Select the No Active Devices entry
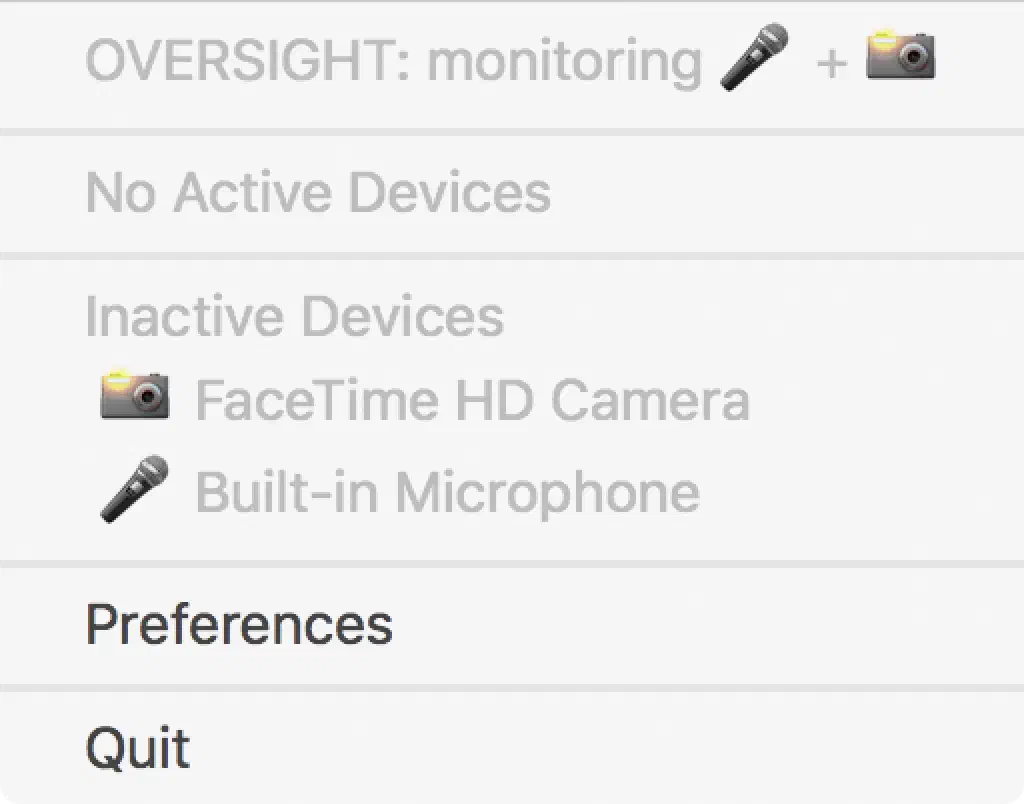 [x=318, y=192]
